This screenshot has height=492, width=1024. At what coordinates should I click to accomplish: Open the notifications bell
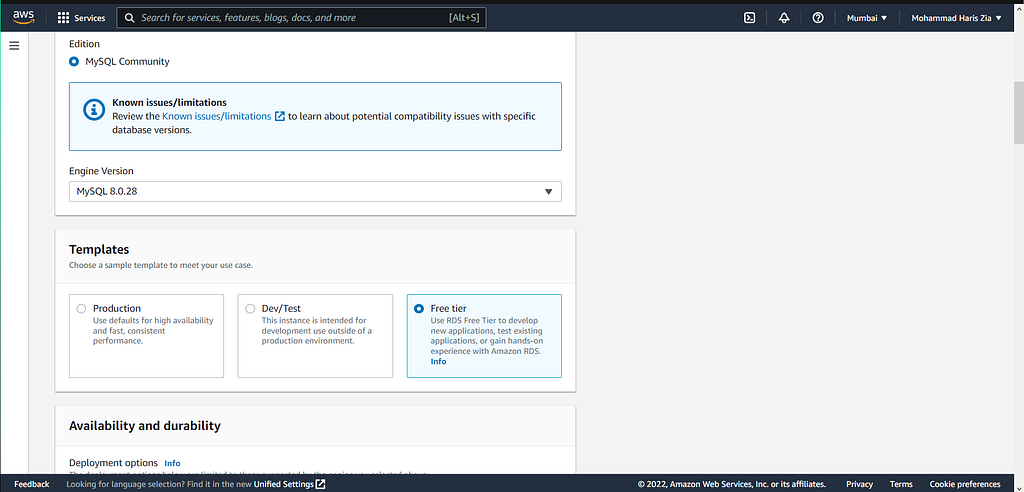(784, 18)
